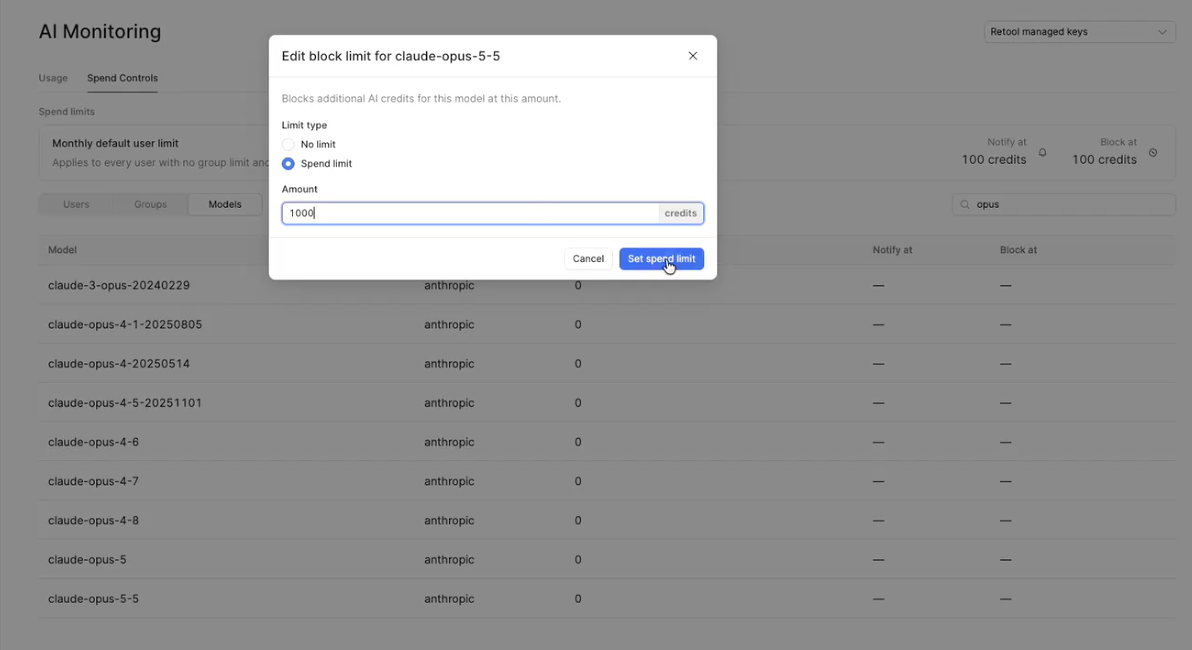Click the claude-opus-4-1-20250805 model name

coord(125,325)
